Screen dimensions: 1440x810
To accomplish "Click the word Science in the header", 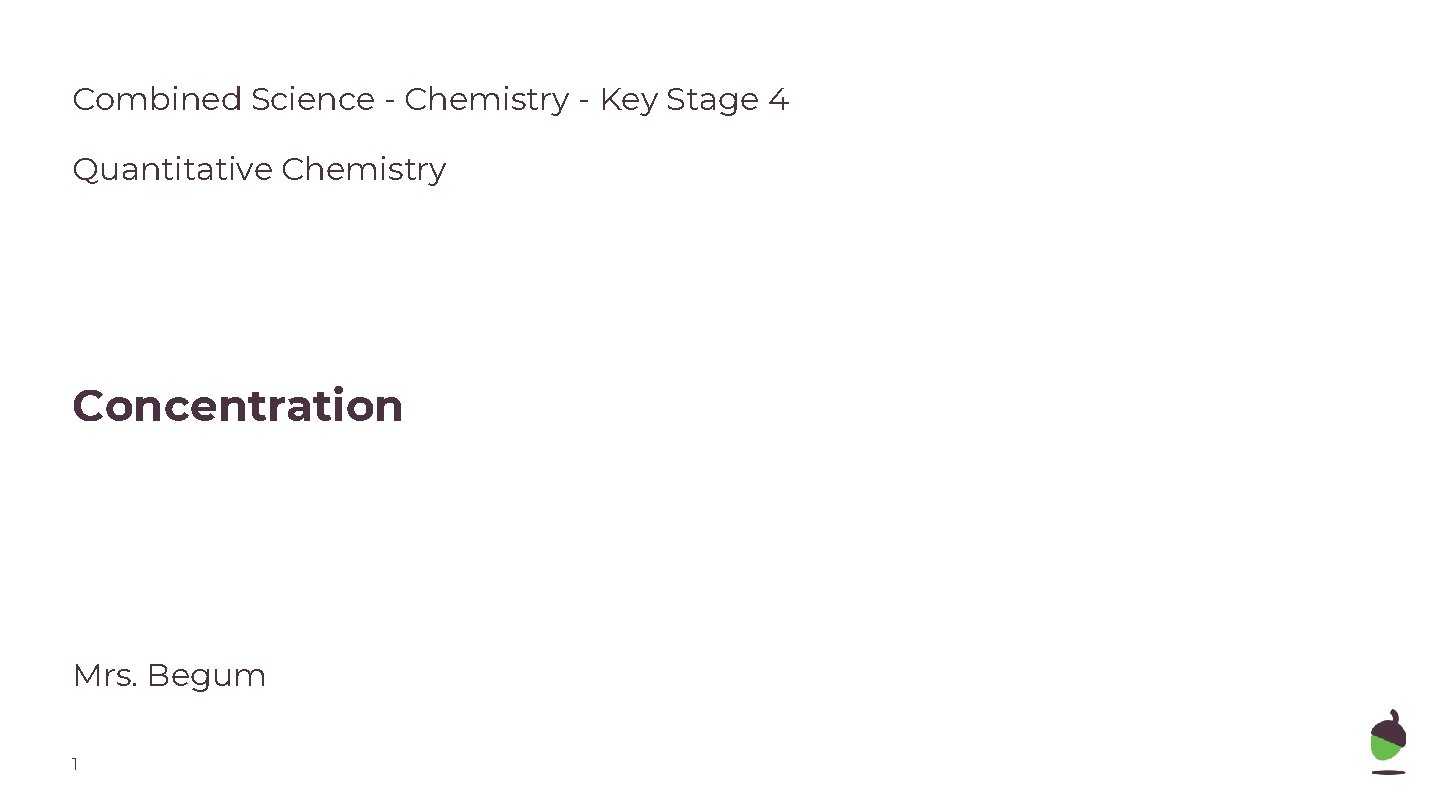I will tap(312, 99).
